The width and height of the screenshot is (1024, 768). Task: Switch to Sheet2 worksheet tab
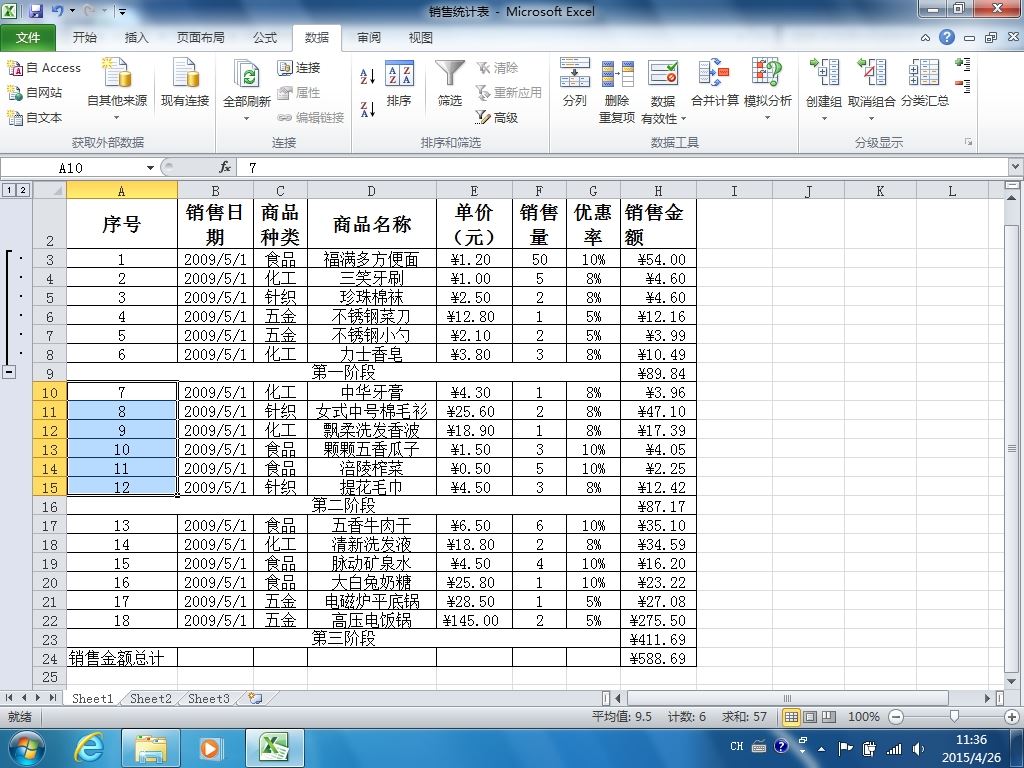[x=150, y=698]
